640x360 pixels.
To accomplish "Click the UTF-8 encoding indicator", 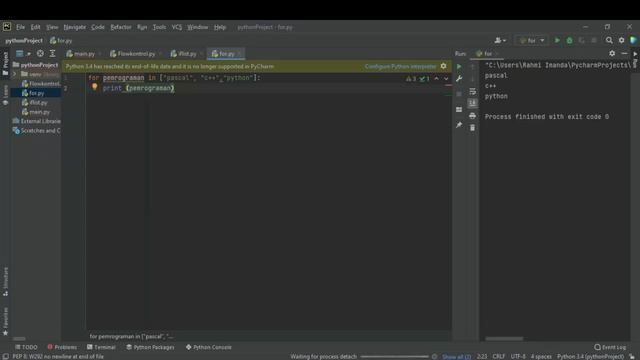I will [518, 356].
